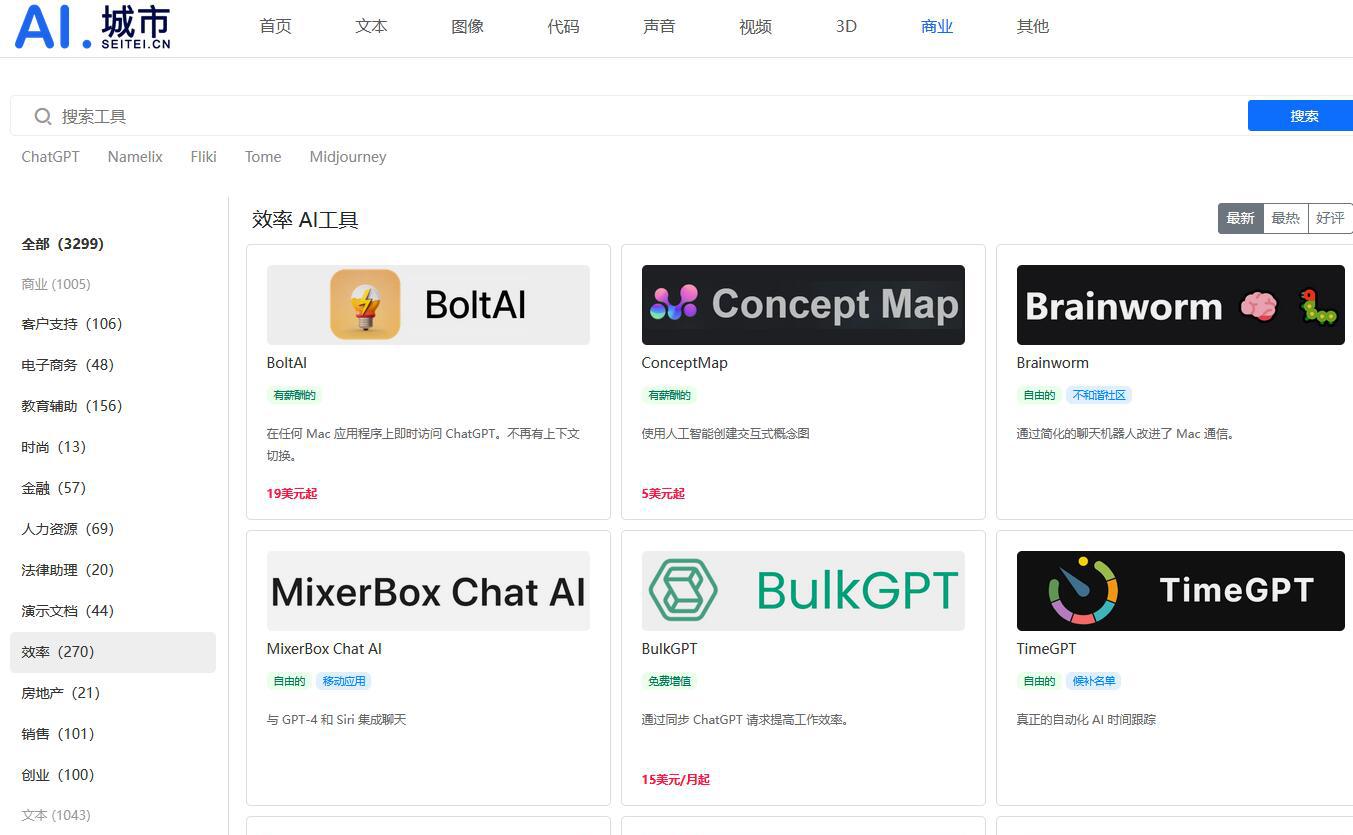Select the 文本 (1043) sidebar heading

point(56,815)
